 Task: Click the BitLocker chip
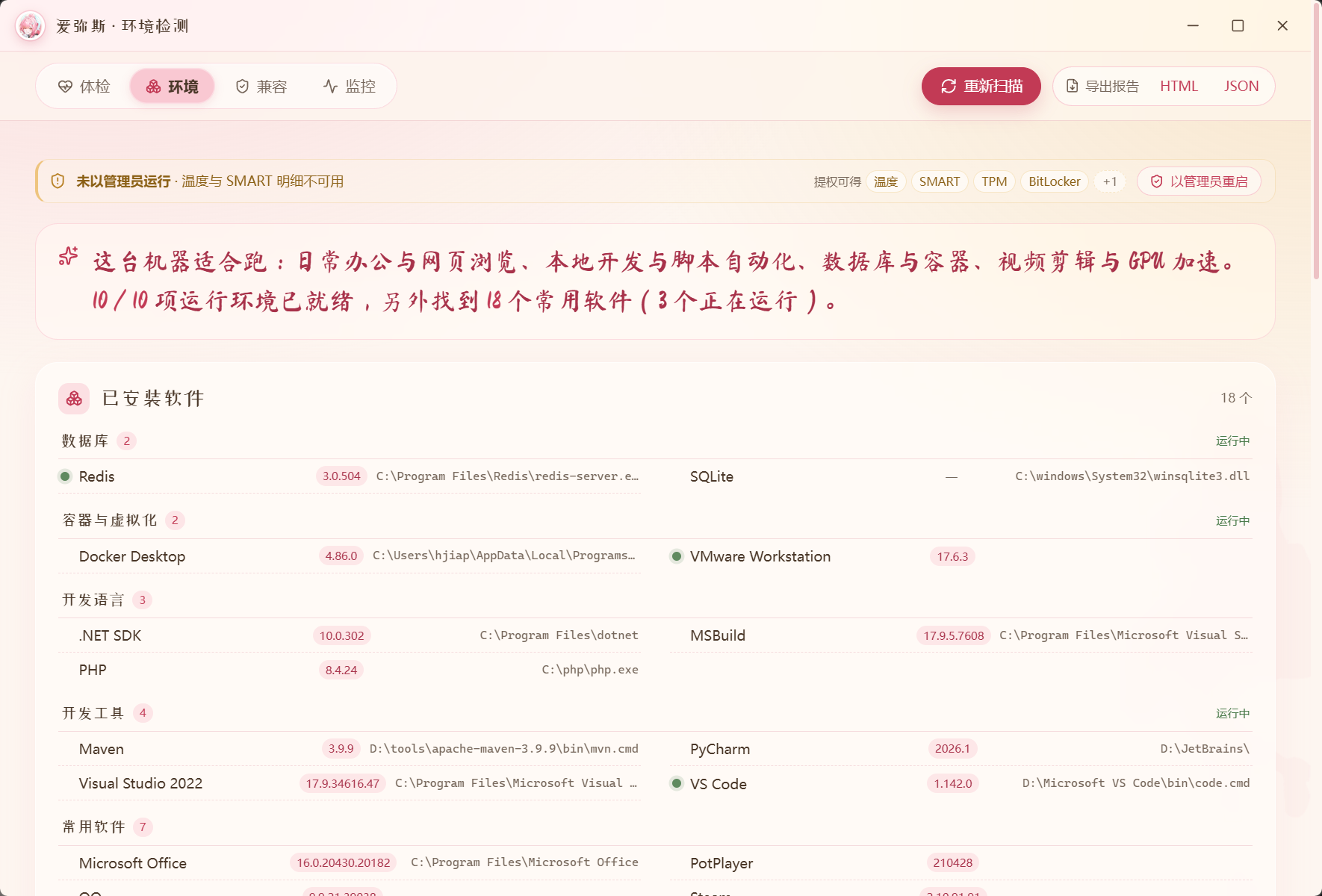pos(1054,181)
